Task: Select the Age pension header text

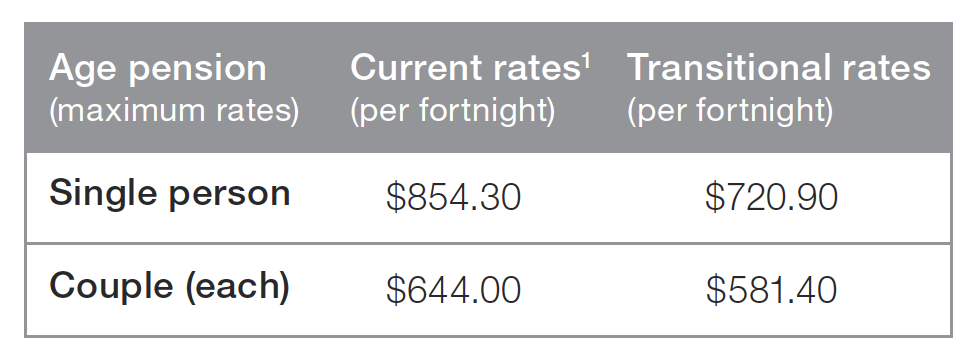Action: point(158,69)
